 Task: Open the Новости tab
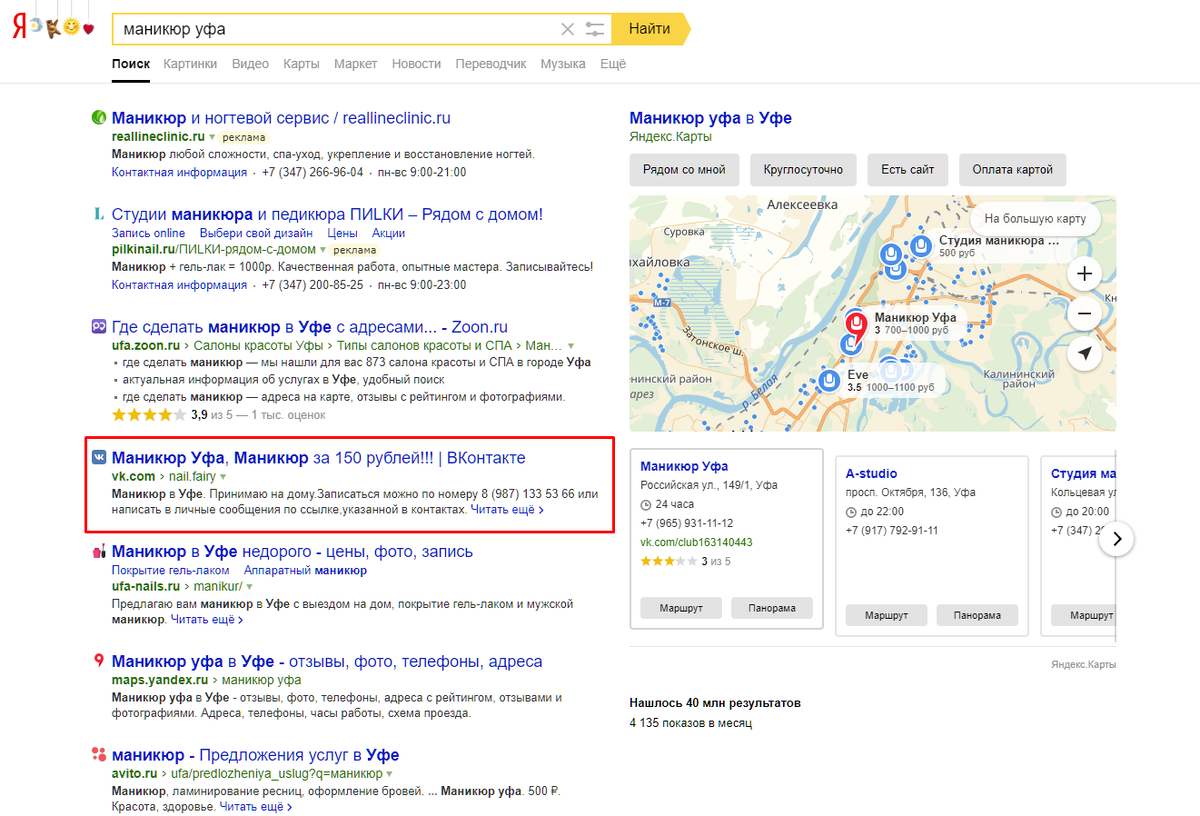point(416,64)
